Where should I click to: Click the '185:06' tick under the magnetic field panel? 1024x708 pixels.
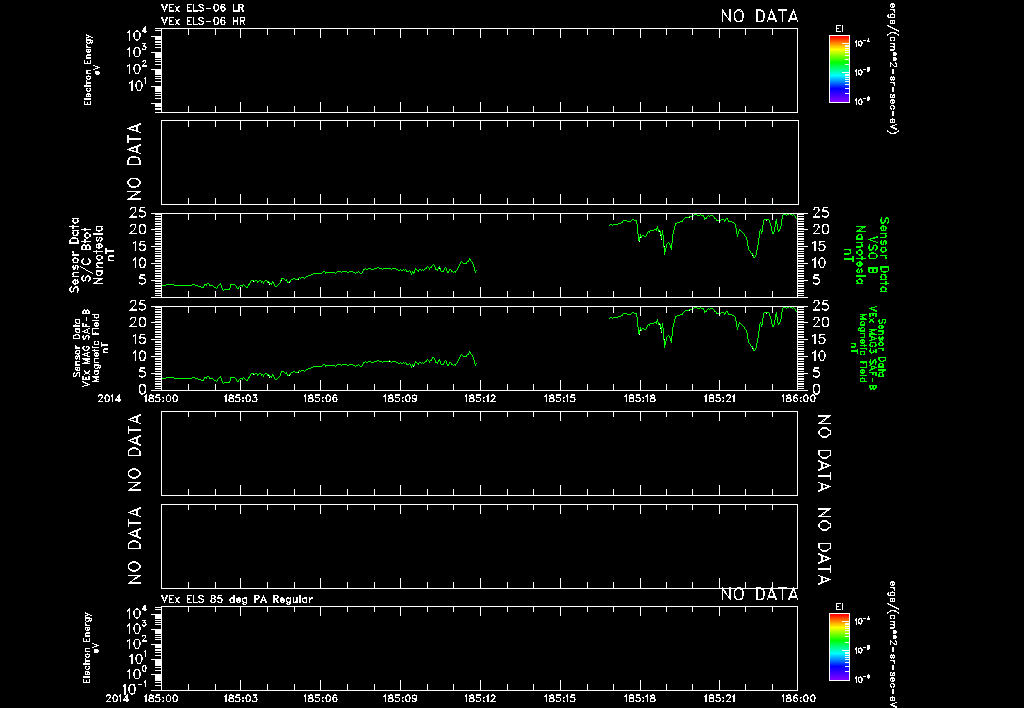click(x=320, y=398)
